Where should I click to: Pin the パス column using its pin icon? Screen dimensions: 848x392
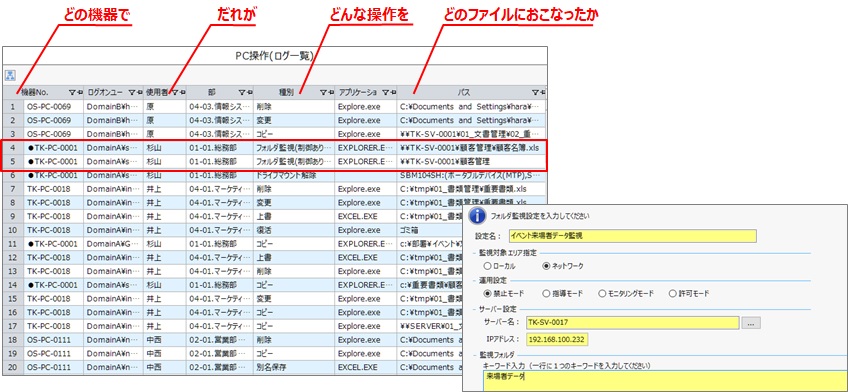[543, 92]
